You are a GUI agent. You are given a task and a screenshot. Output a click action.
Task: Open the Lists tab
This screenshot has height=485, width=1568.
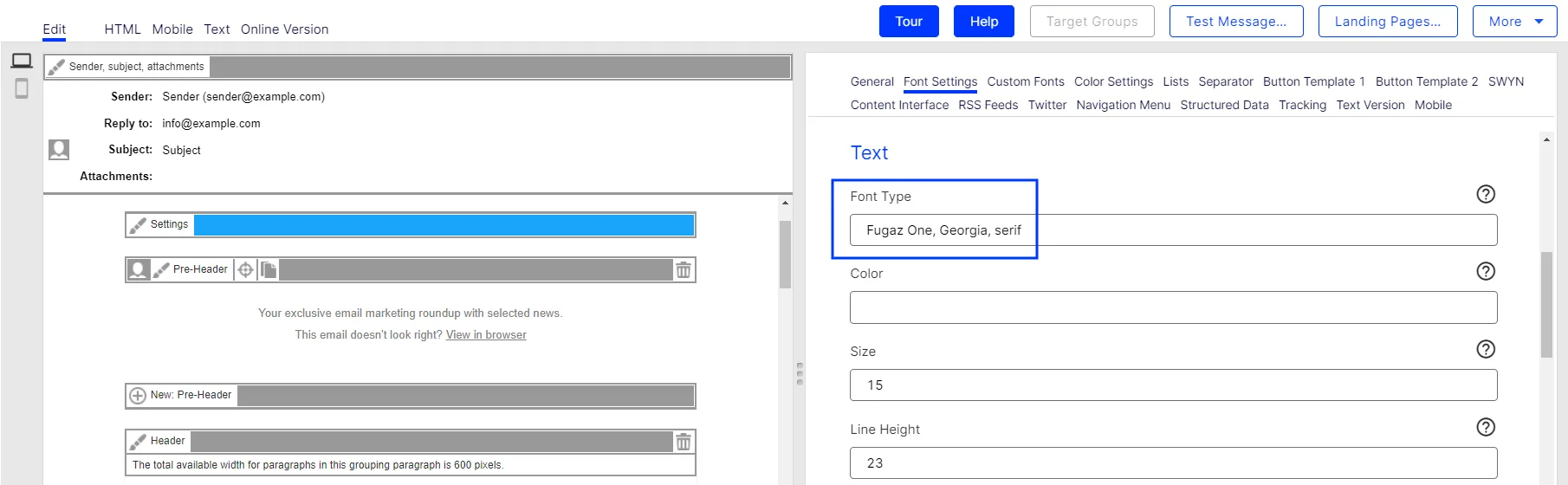click(1176, 81)
